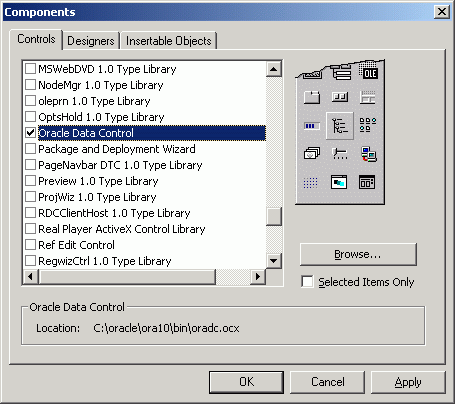Screen dimensions: 455x404
Task: Cancel the Components dialog
Action: point(327,382)
